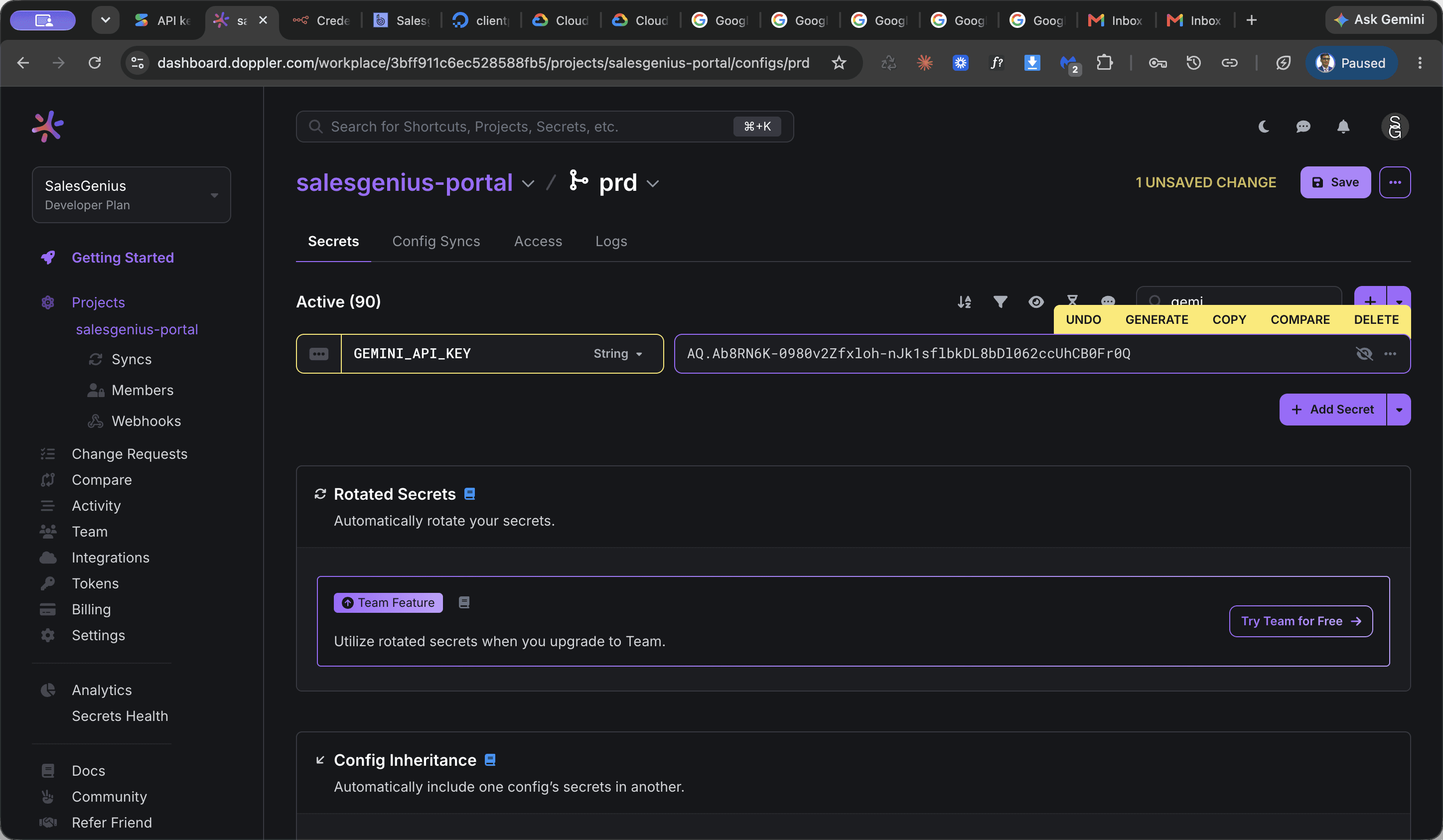Click the sort secrets icon

pyautogui.click(x=964, y=302)
